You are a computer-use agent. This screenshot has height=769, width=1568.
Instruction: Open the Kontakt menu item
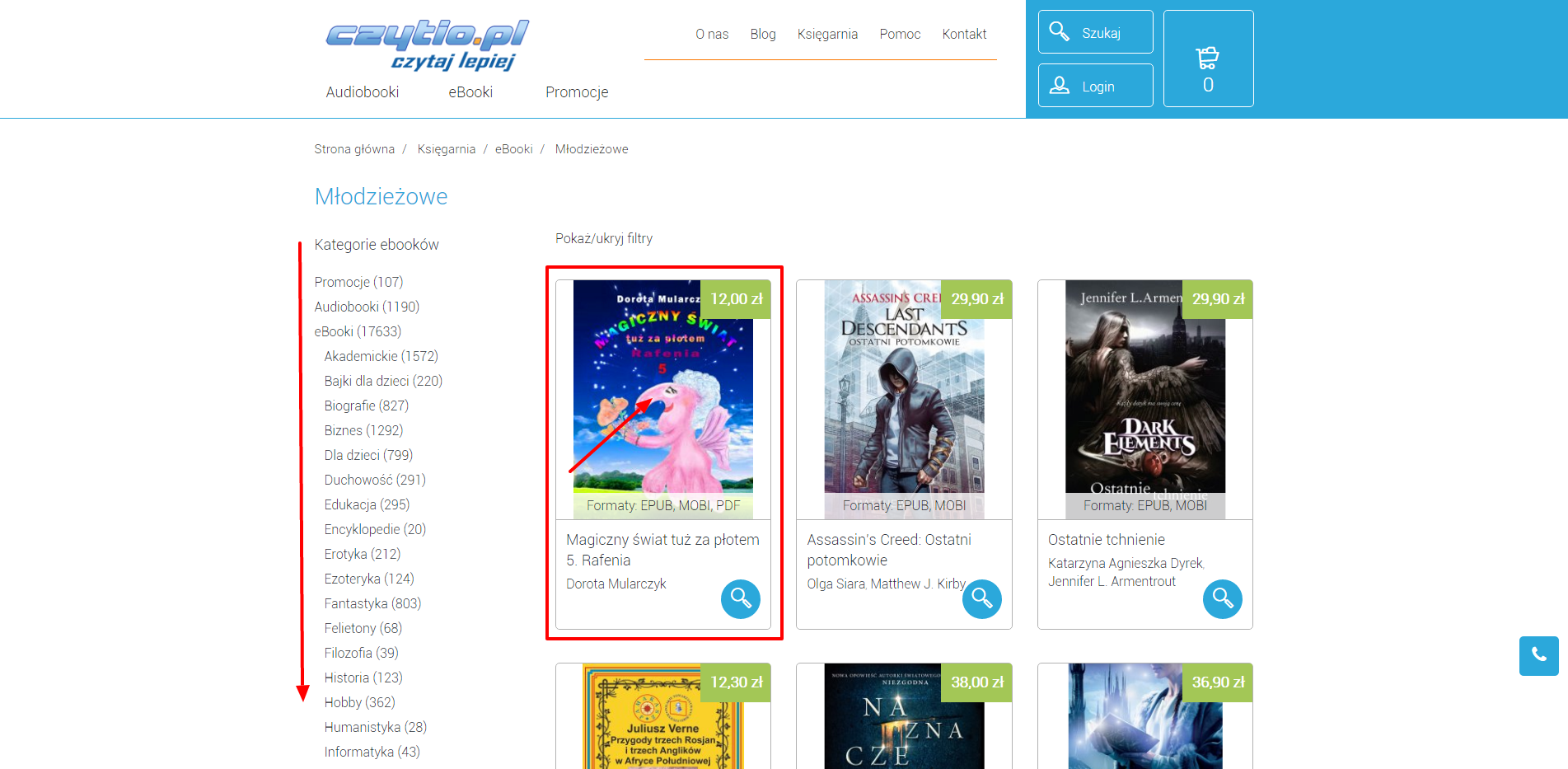tap(964, 34)
